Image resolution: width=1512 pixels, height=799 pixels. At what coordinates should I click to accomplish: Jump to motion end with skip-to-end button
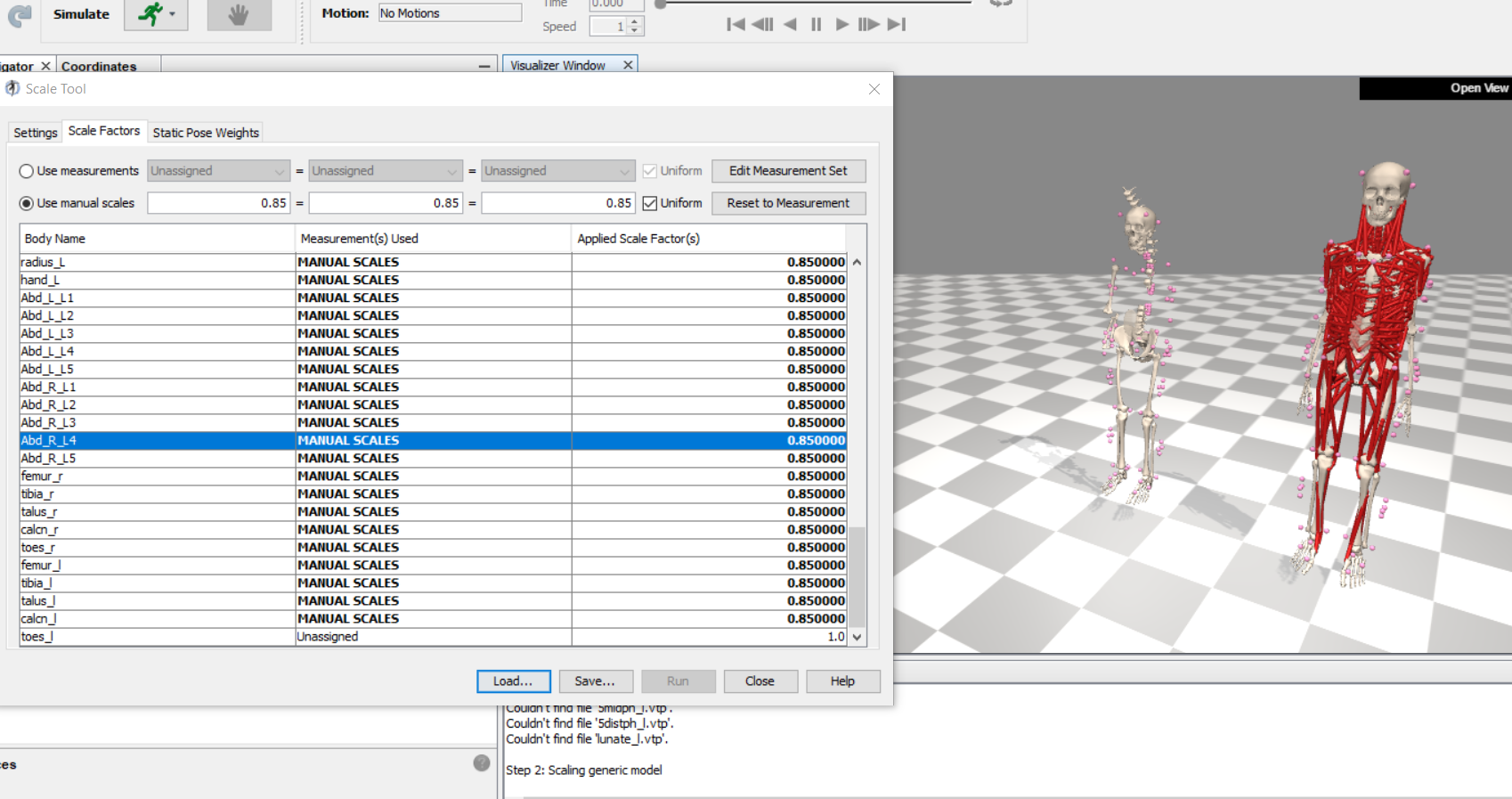click(x=897, y=25)
